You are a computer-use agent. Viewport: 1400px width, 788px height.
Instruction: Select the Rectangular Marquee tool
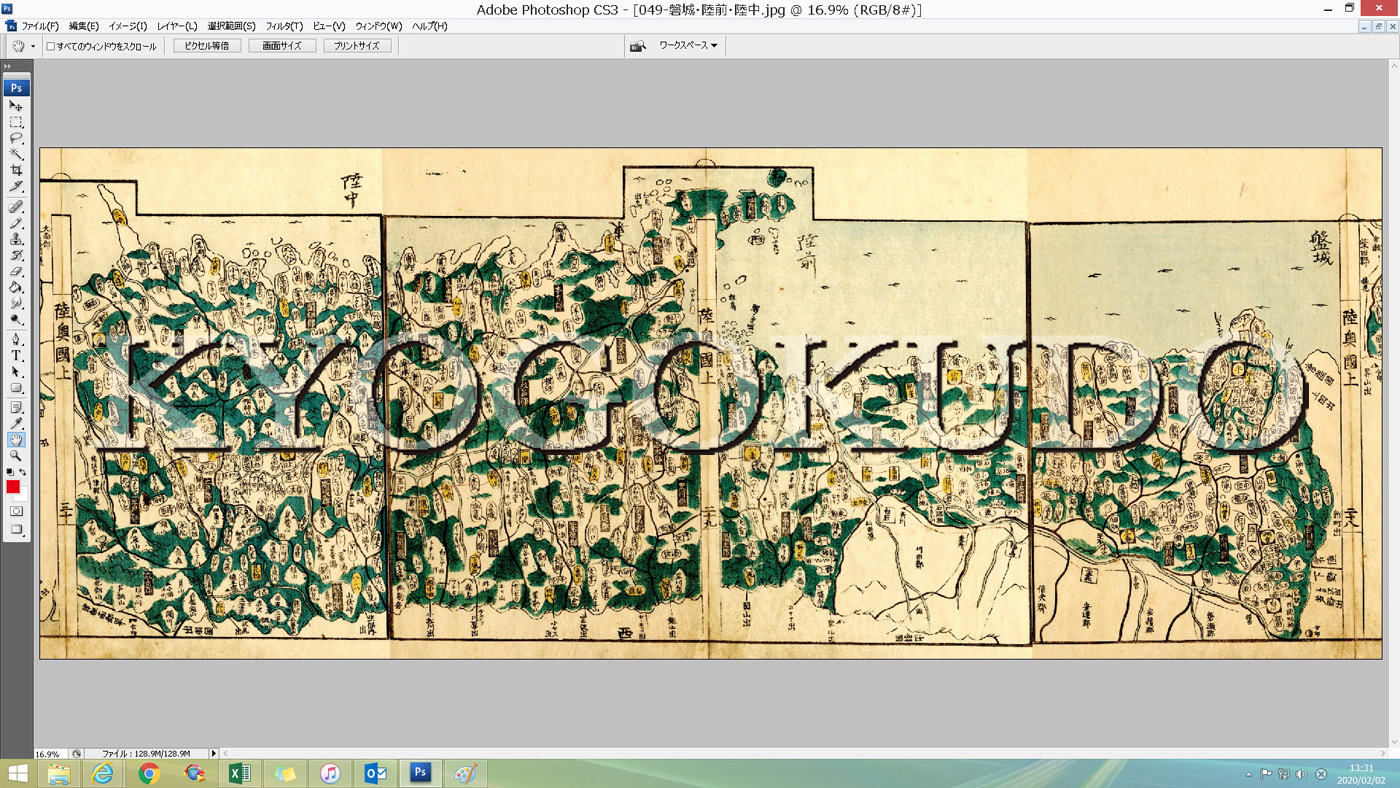(16, 122)
